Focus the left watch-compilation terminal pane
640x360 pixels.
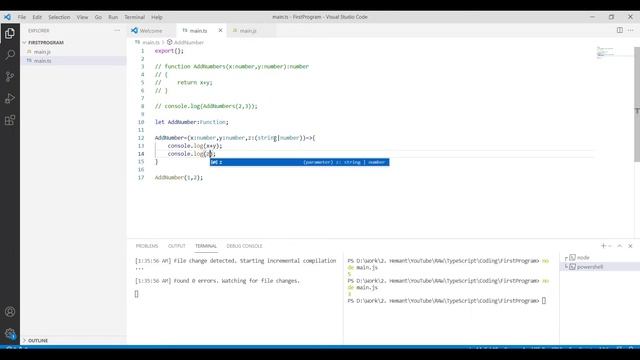click(235, 298)
